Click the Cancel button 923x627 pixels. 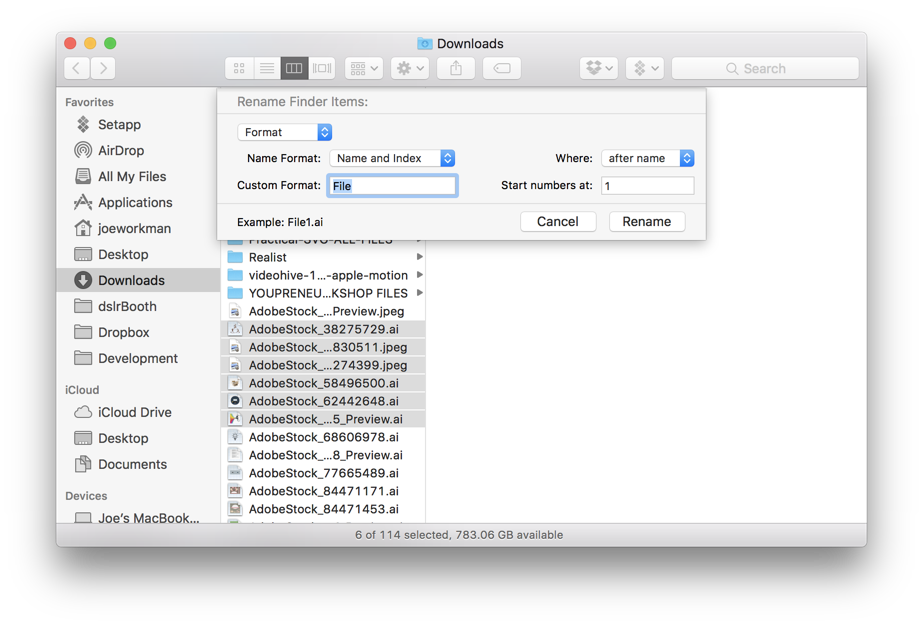(558, 221)
